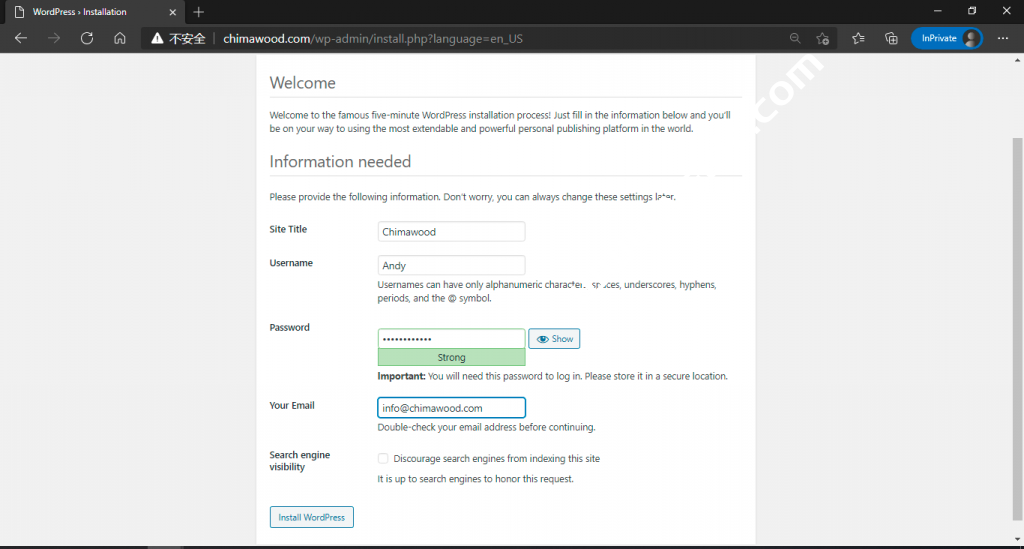Close the WordPress Installation tab
This screenshot has width=1024, height=549.
coord(172,12)
